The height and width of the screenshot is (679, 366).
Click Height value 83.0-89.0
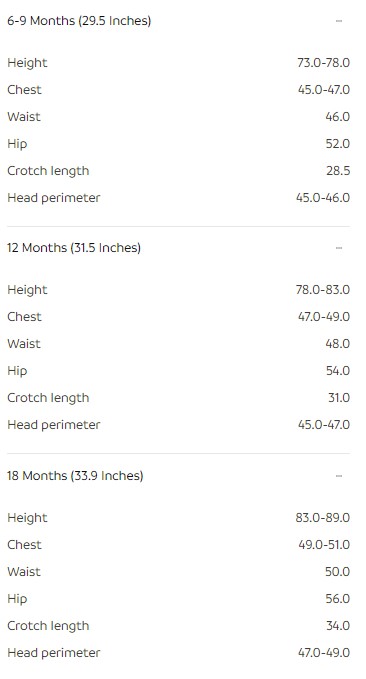[x=323, y=518]
